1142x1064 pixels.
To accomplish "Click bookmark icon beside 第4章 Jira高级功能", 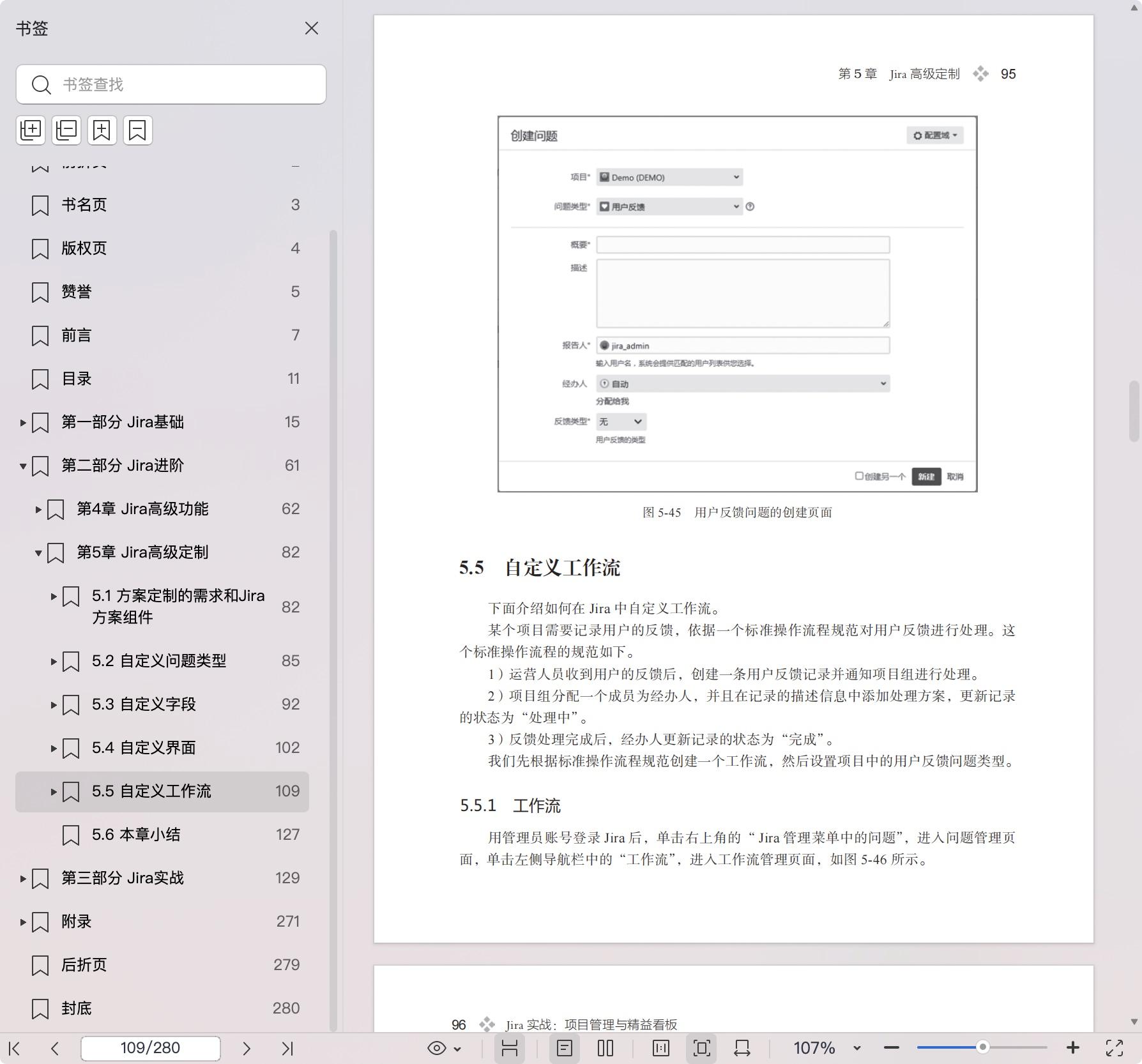I will pos(56,510).
